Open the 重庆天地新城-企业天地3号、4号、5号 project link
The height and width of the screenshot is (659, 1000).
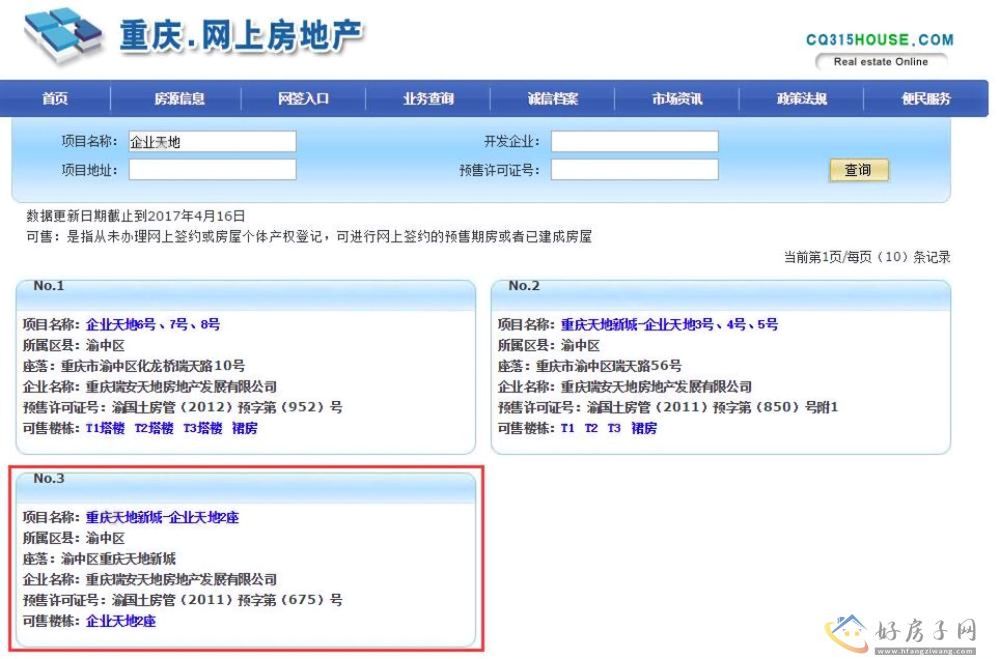coord(669,325)
